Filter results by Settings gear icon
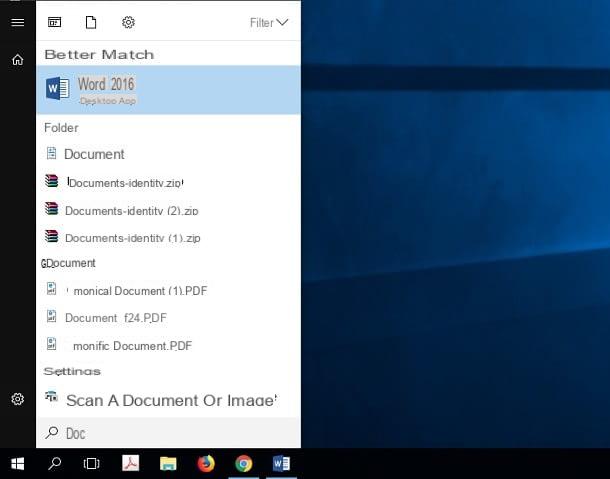This screenshot has height=479, width=610. coord(128,22)
